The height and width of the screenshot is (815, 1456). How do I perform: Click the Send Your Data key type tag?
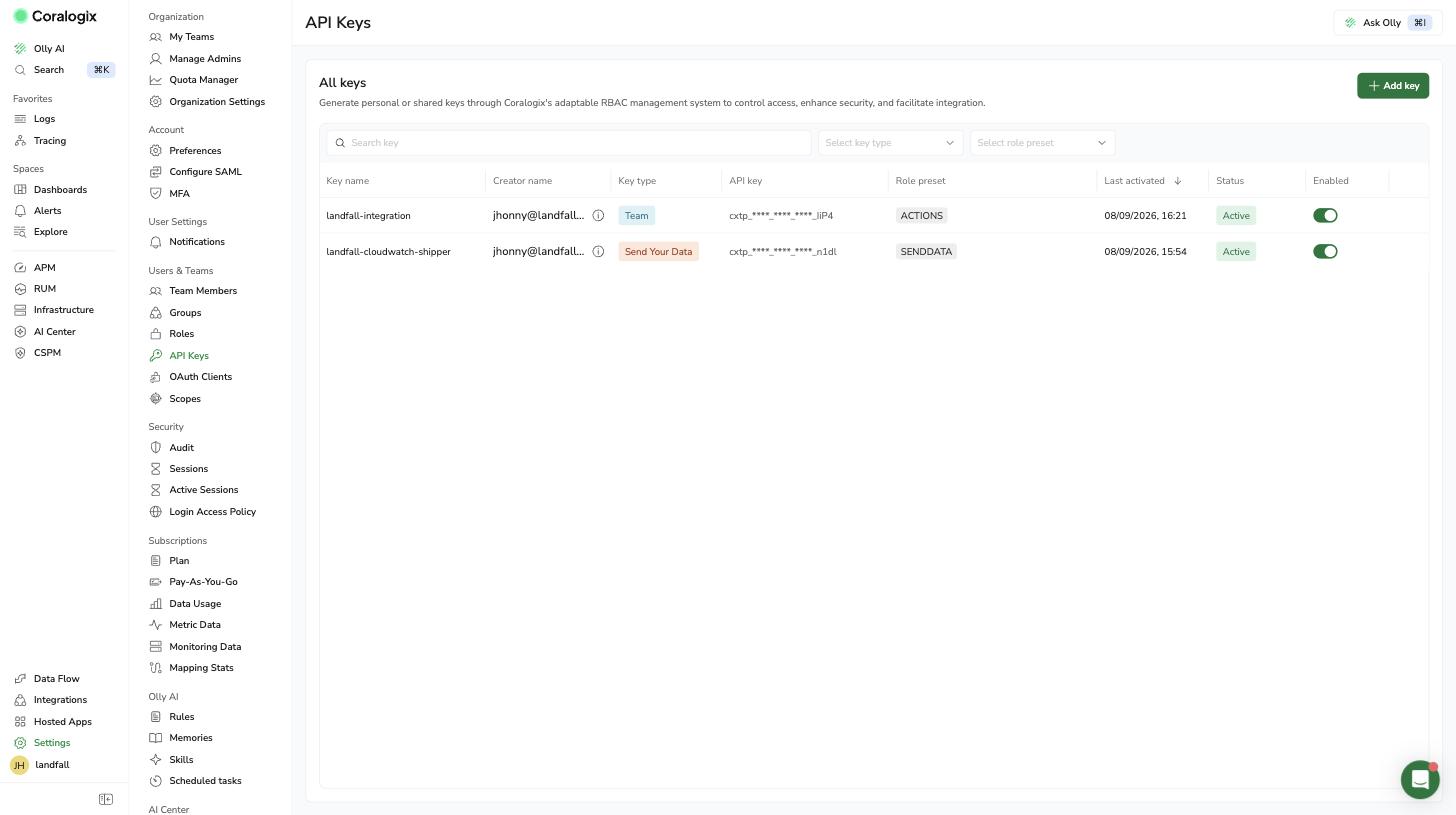tap(658, 252)
